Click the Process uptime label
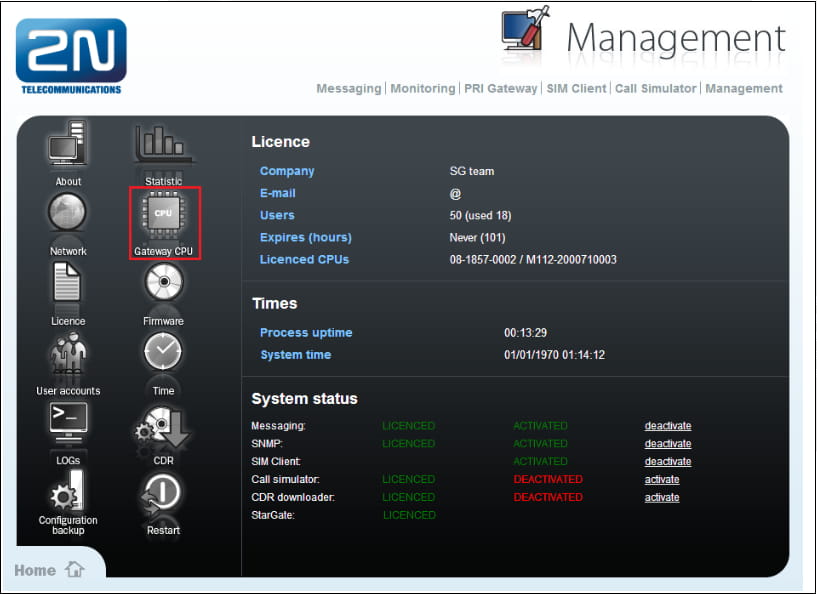The image size is (817, 595). [306, 332]
